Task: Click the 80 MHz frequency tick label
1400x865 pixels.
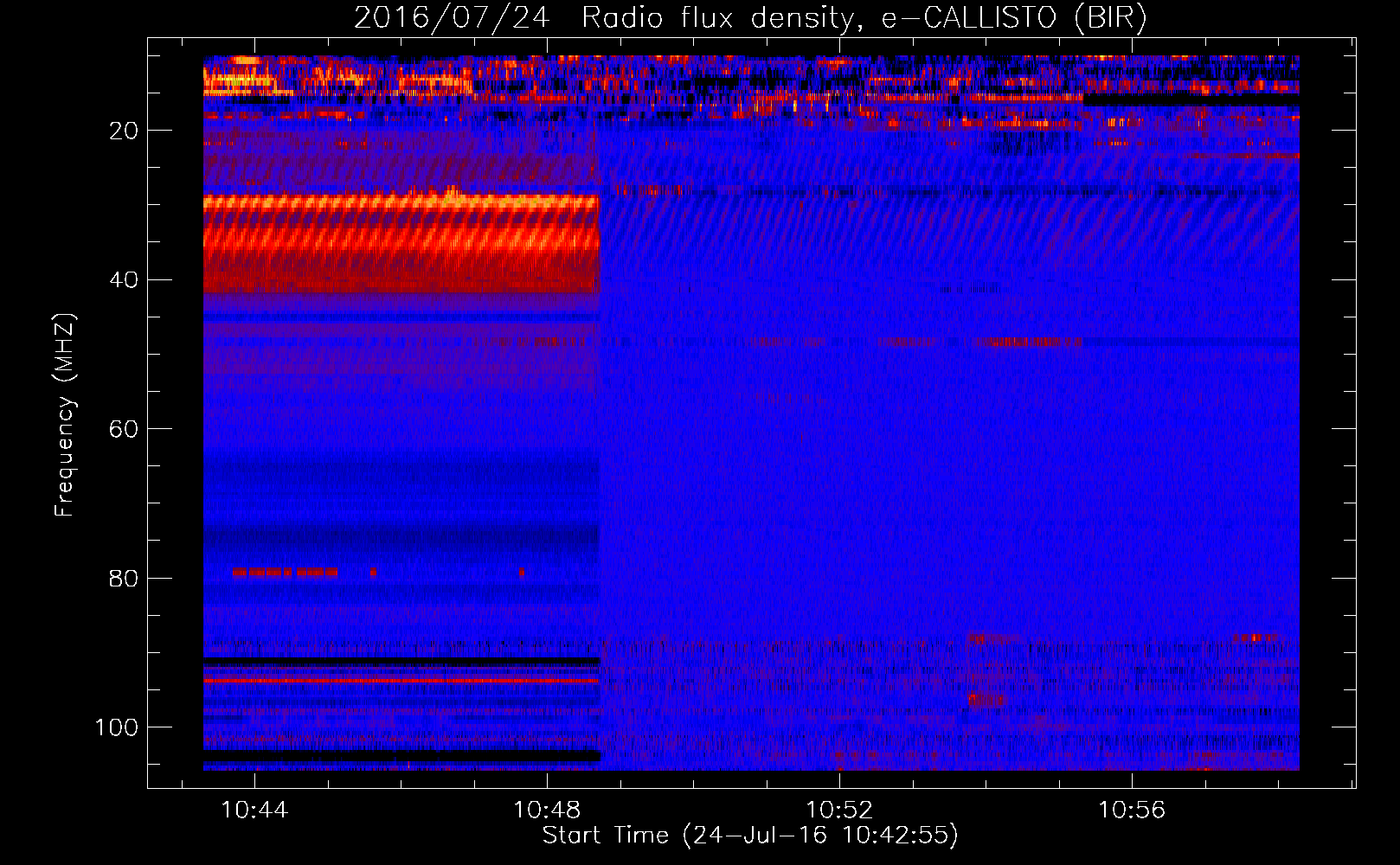Action: click(124, 578)
